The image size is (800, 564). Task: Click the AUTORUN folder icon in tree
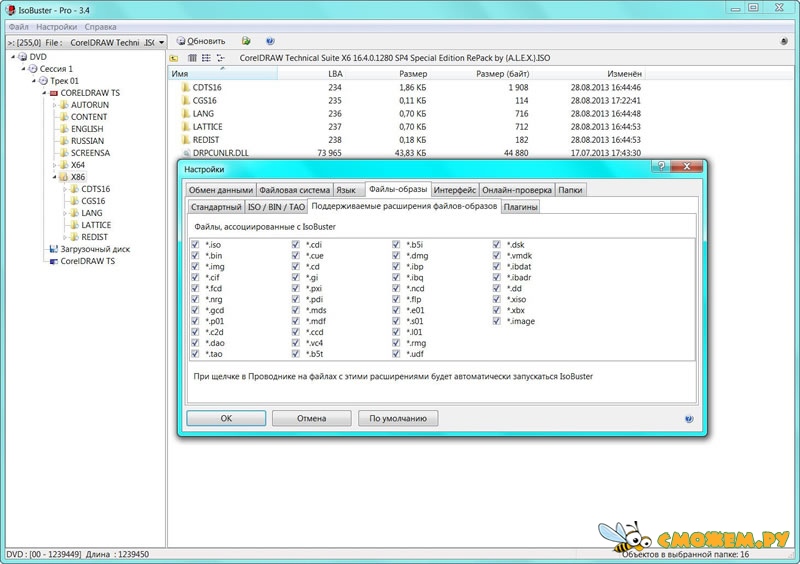point(64,105)
